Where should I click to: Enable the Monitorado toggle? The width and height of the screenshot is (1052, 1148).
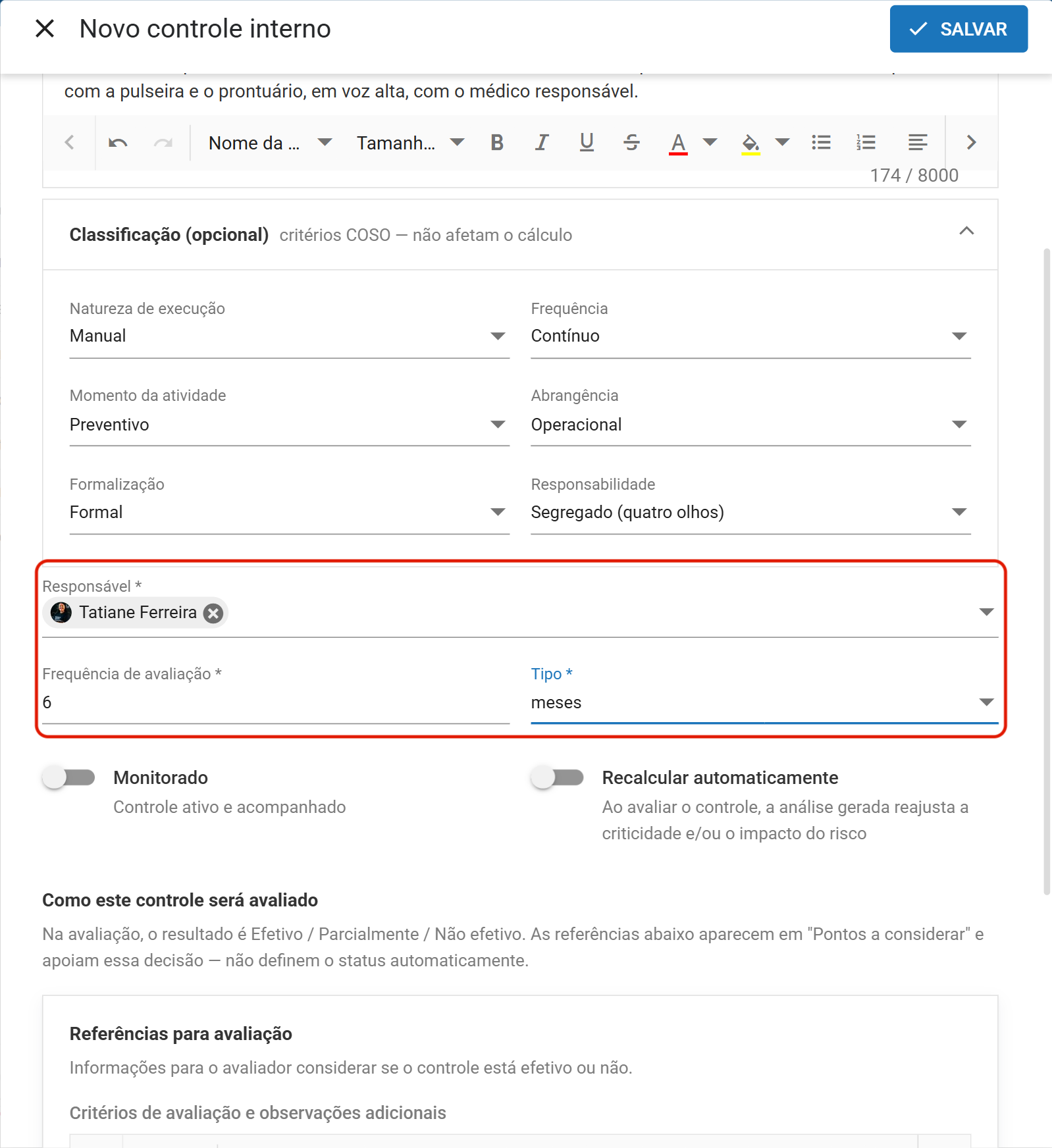click(x=69, y=778)
